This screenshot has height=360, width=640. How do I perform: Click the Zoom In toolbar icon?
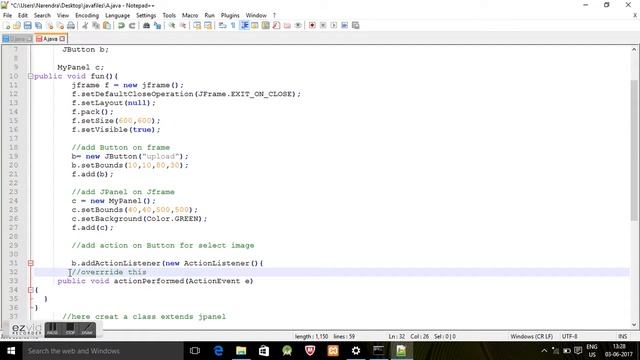pos(172,25)
